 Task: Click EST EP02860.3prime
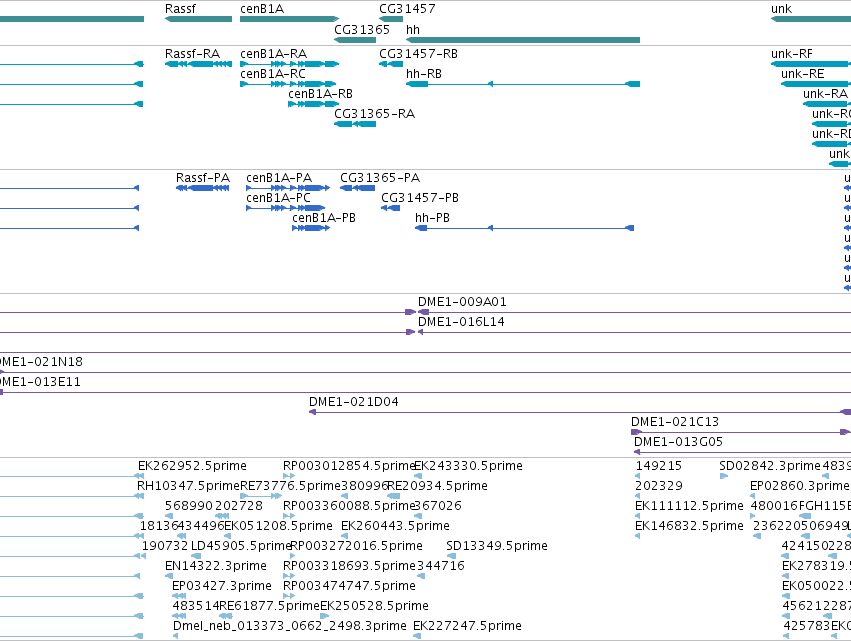tap(799, 486)
